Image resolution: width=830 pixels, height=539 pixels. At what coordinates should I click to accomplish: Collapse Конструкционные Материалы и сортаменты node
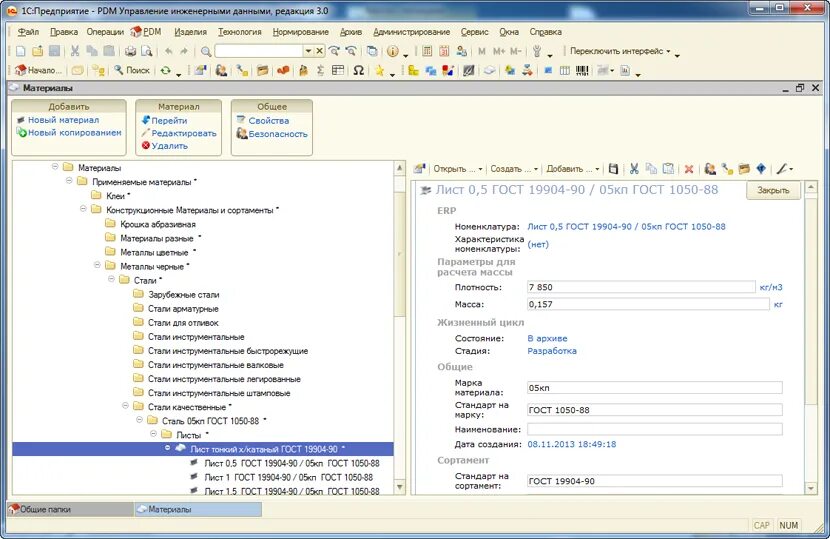point(83,209)
